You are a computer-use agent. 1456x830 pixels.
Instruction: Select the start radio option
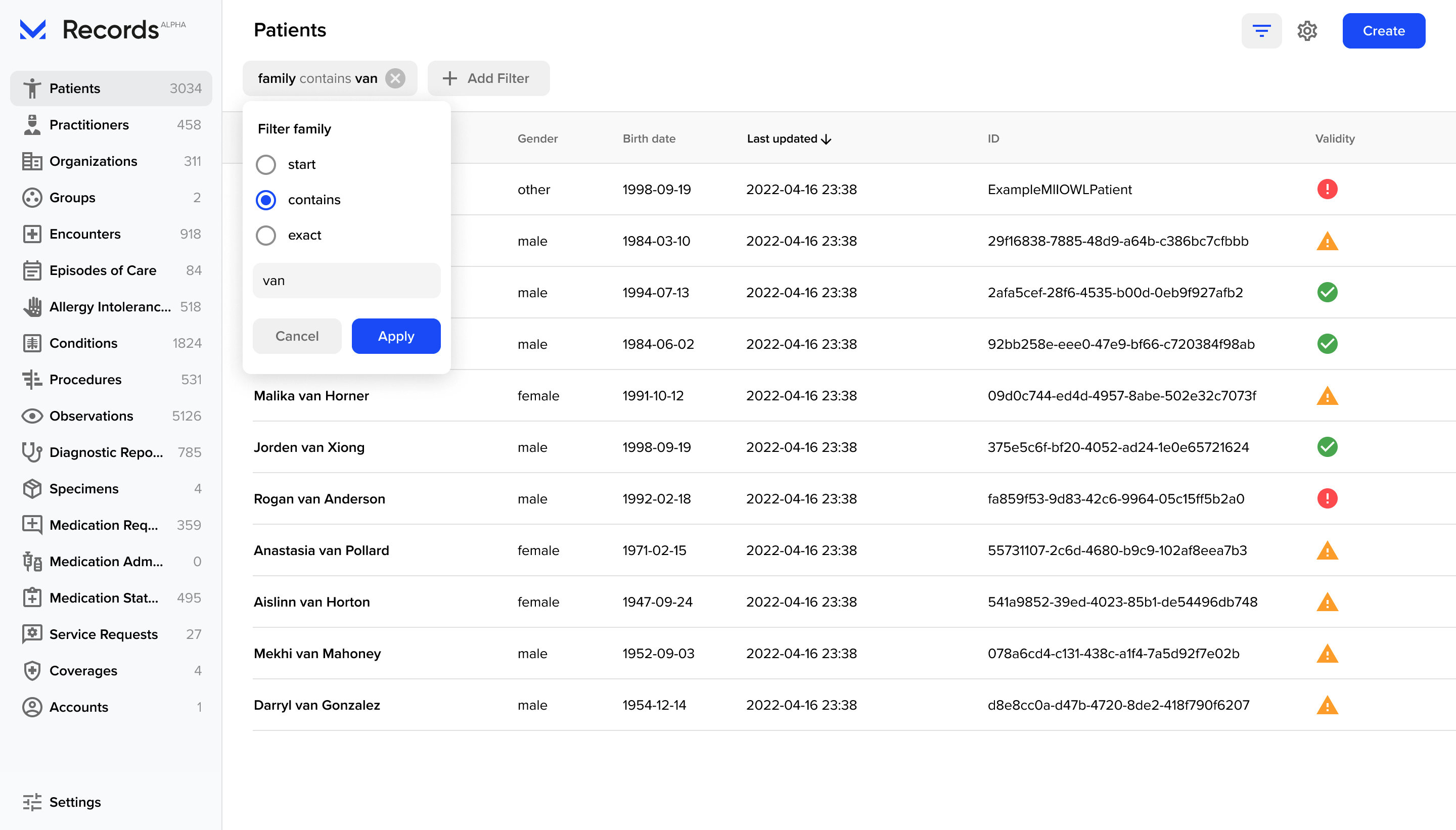pyautogui.click(x=265, y=165)
